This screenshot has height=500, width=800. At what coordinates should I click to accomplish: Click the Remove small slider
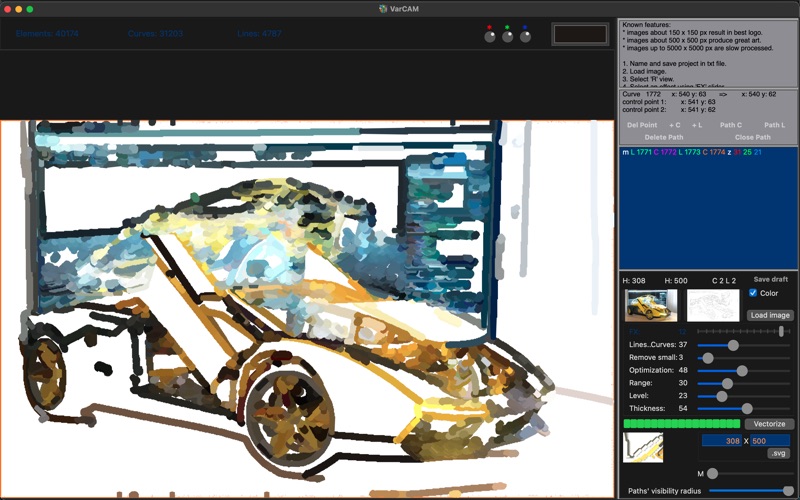click(743, 358)
